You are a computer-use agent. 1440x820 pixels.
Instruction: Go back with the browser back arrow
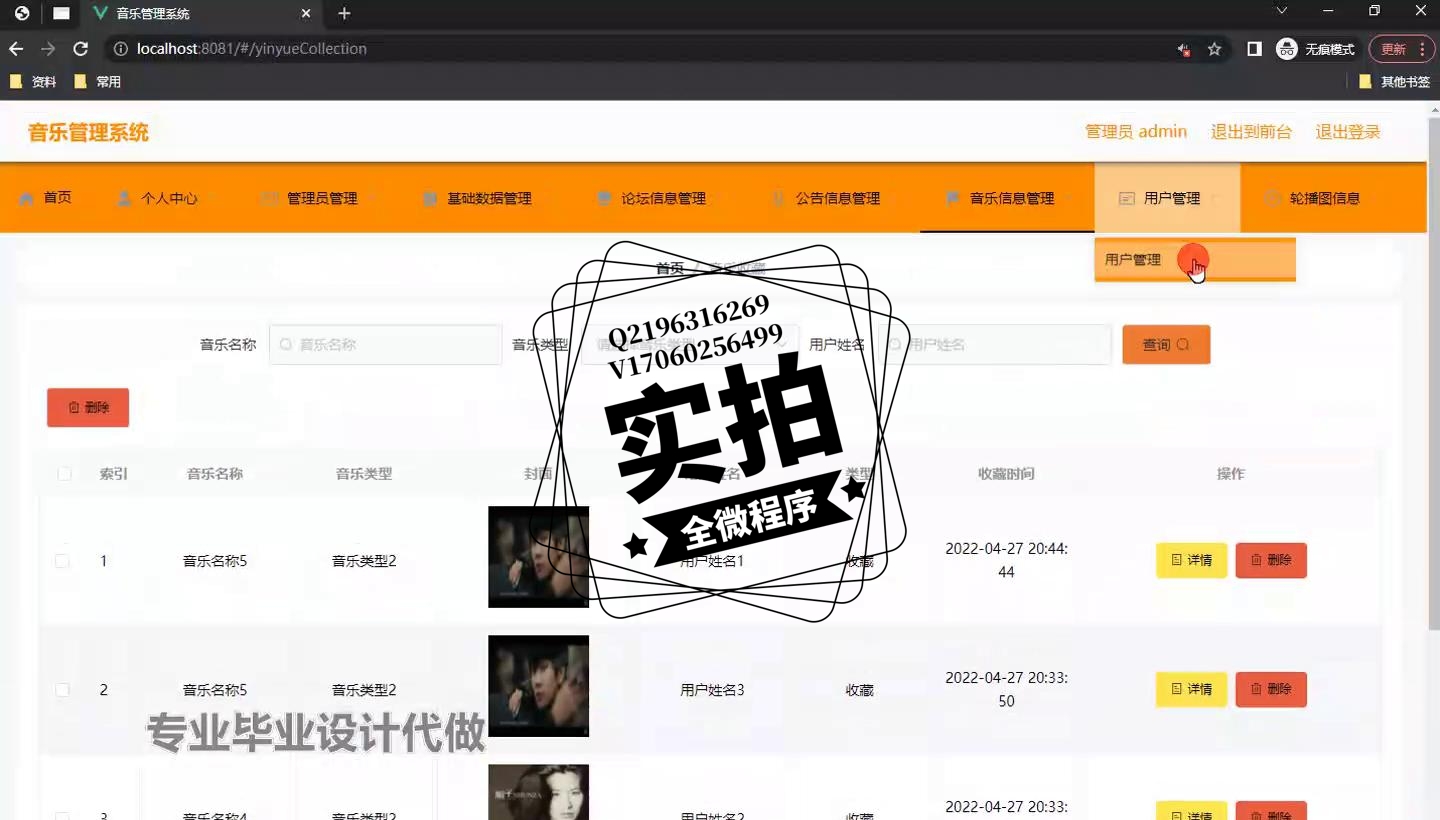point(16,49)
